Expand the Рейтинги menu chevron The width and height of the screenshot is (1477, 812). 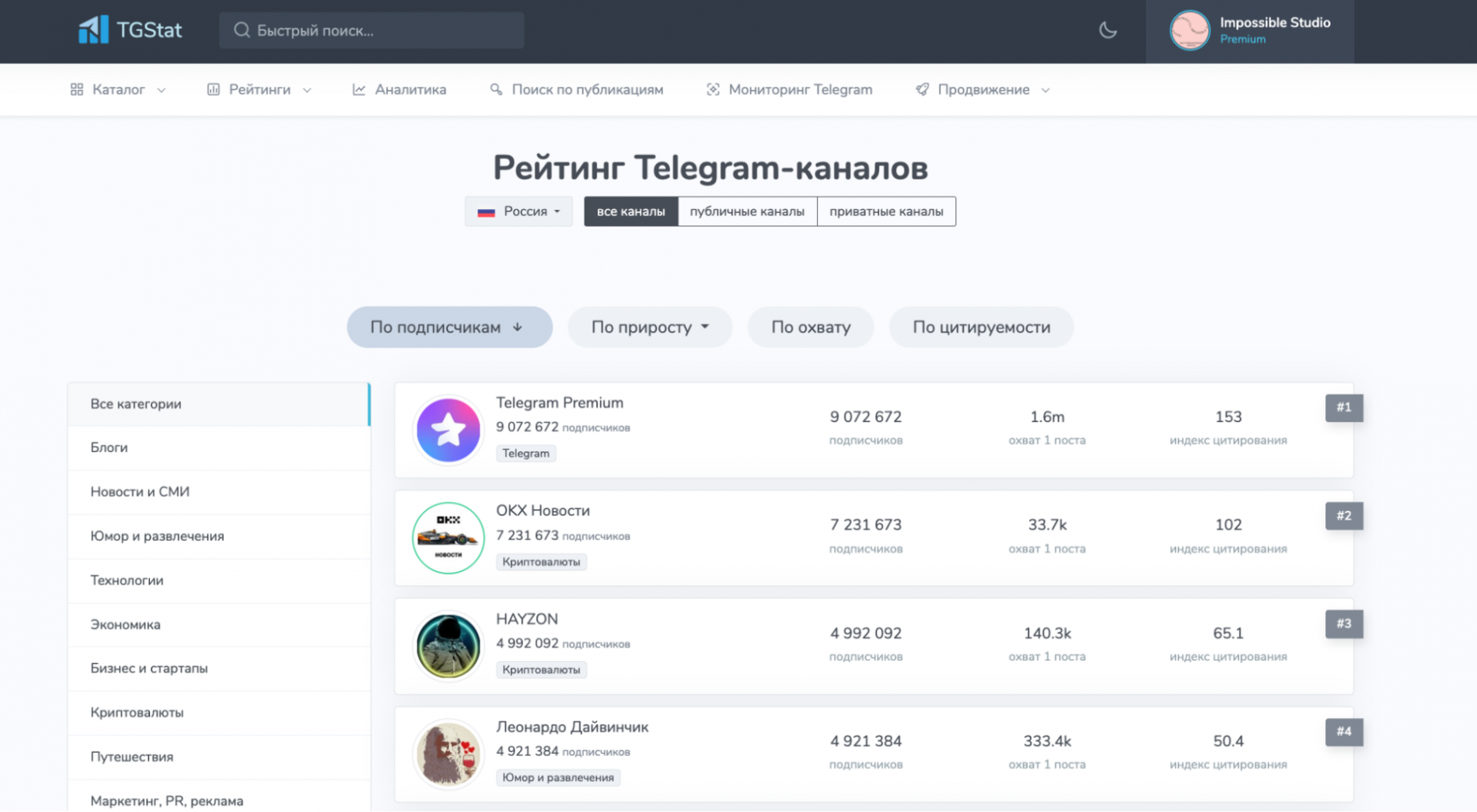pyautogui.click(x=307, y=90)
